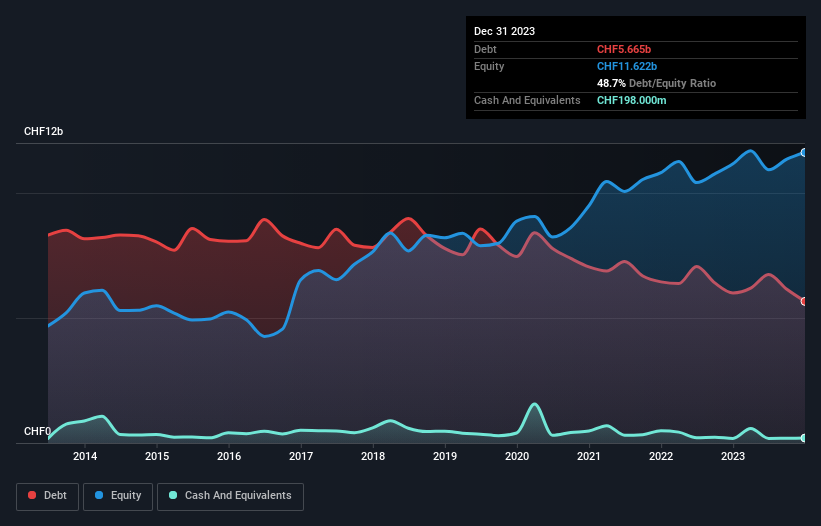Click the 2017 x-axis label
The width and height of the screenshot is (821, 526).
tap(301, 456)
